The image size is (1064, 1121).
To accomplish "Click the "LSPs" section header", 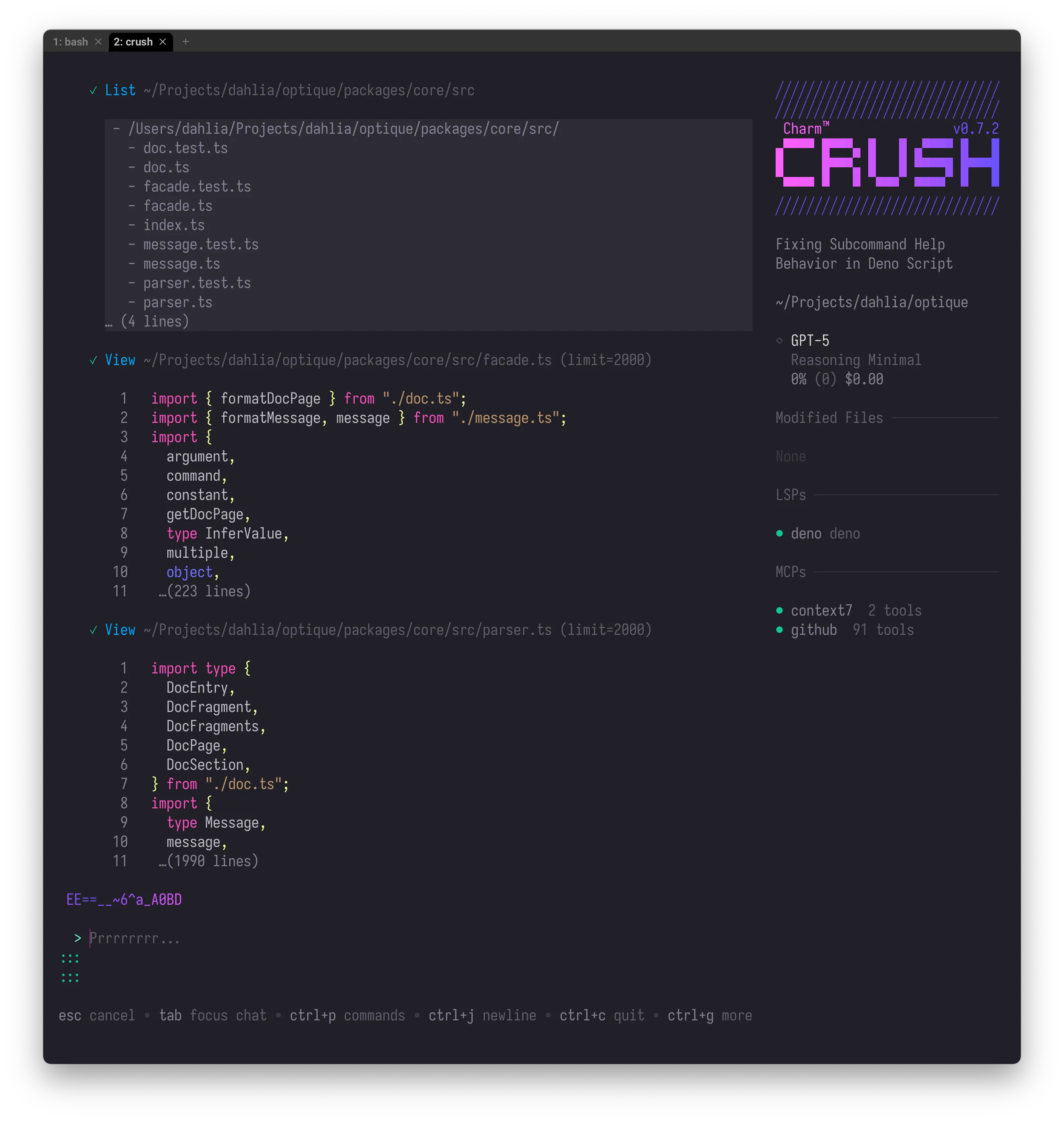I will 791,495.
